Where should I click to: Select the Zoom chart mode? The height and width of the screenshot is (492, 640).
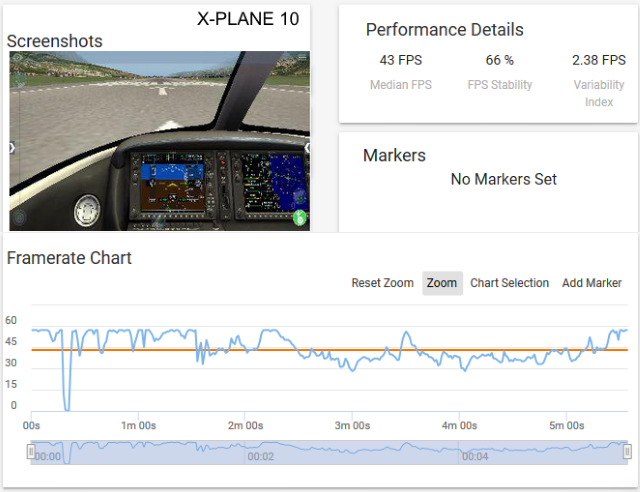[x=442, y=283]
